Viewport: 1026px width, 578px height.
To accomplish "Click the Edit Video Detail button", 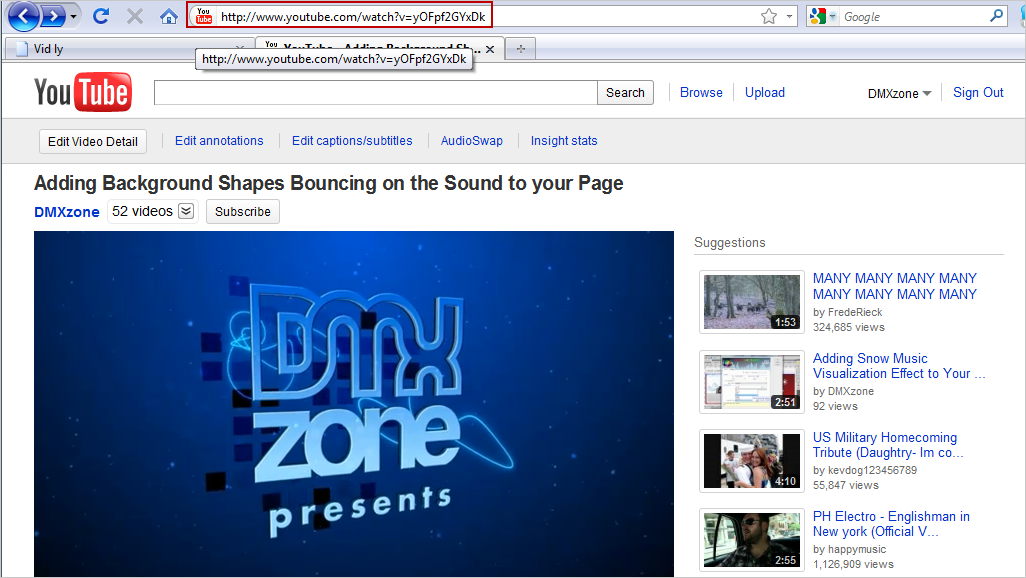I will [x=92, y=141].
